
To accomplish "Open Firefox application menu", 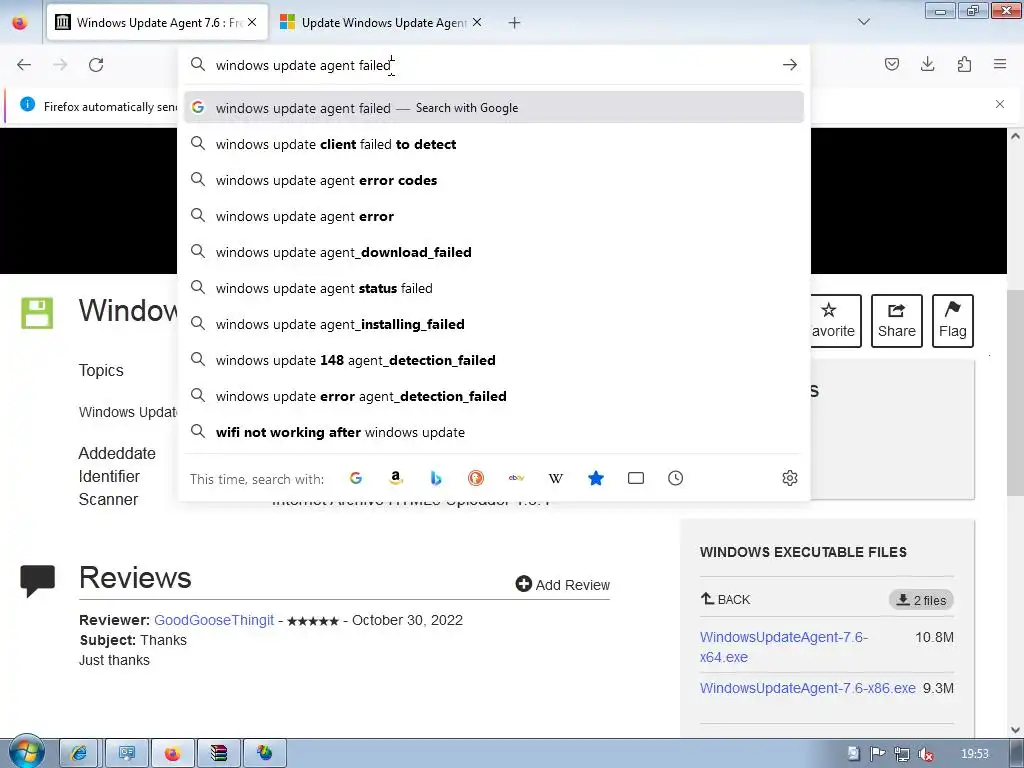I will pos(1000,64).
